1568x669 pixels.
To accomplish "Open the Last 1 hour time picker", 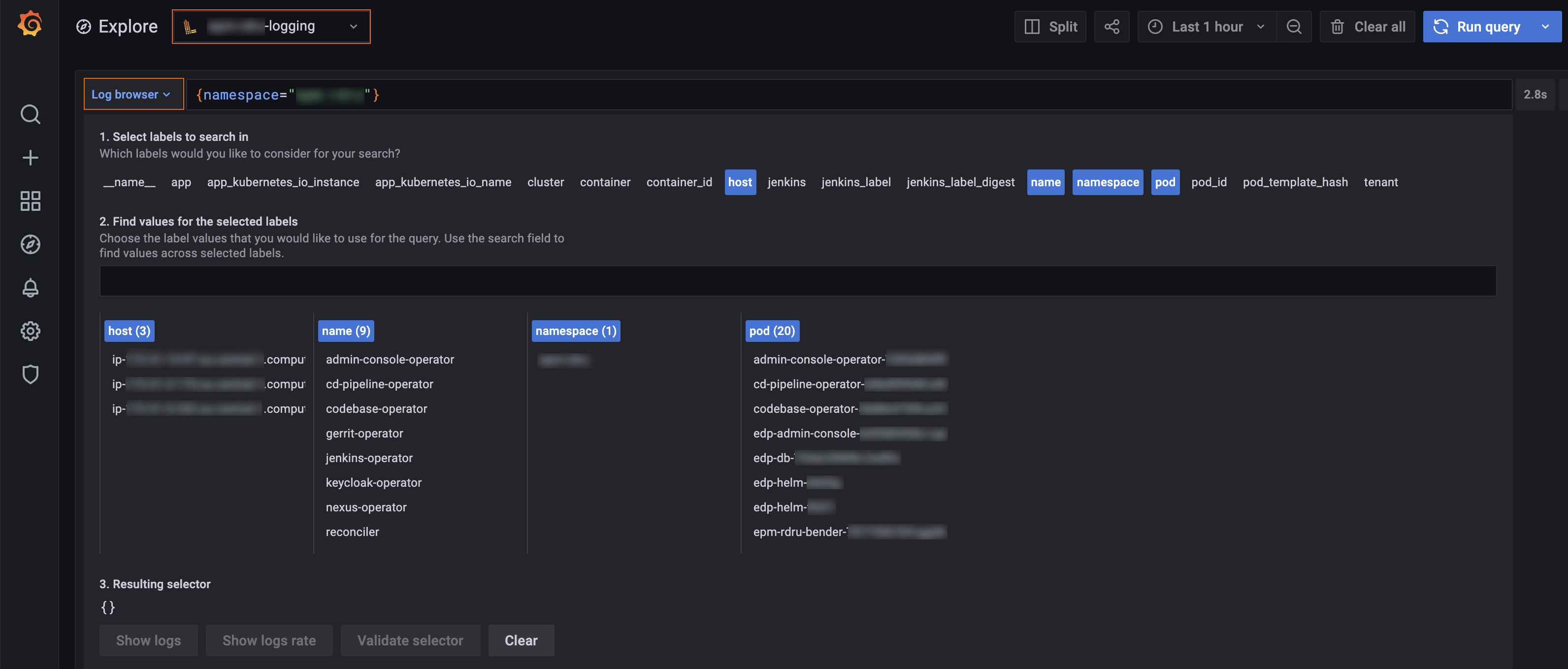I will [1206, 26].
